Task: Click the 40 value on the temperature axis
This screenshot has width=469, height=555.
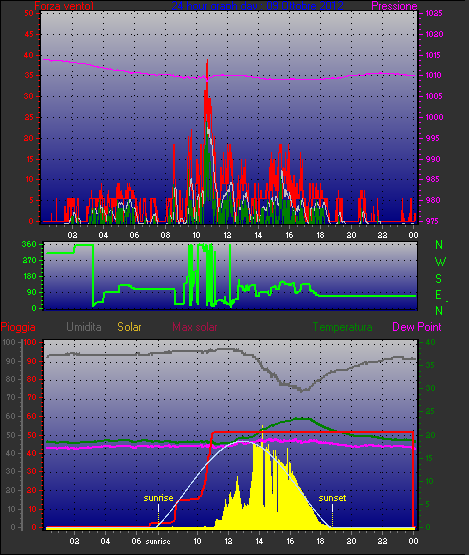Action: click(430, 342)
